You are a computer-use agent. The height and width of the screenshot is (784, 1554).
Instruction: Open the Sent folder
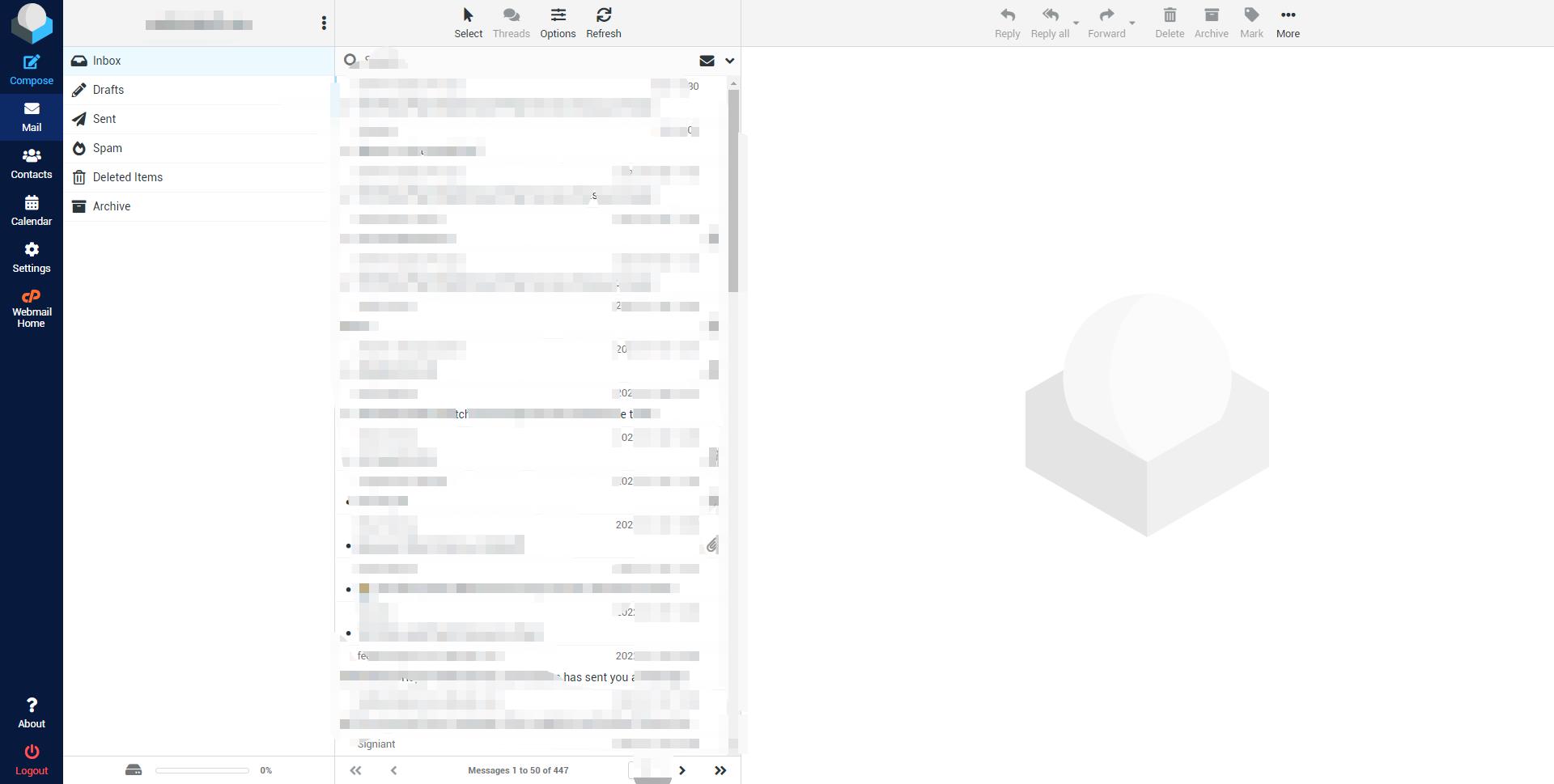tap(198, 119)
